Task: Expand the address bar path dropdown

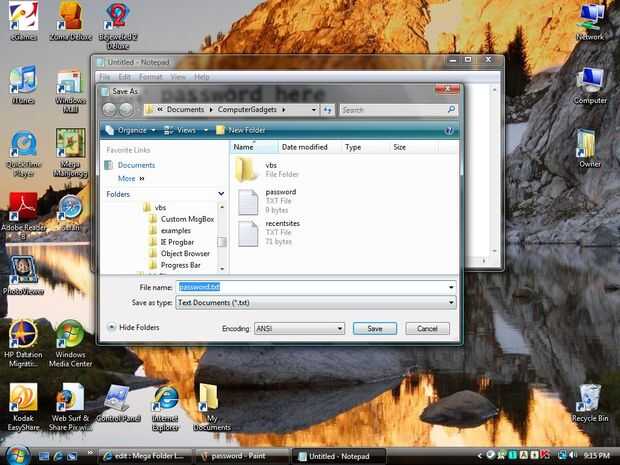Action: click(314, 110)
